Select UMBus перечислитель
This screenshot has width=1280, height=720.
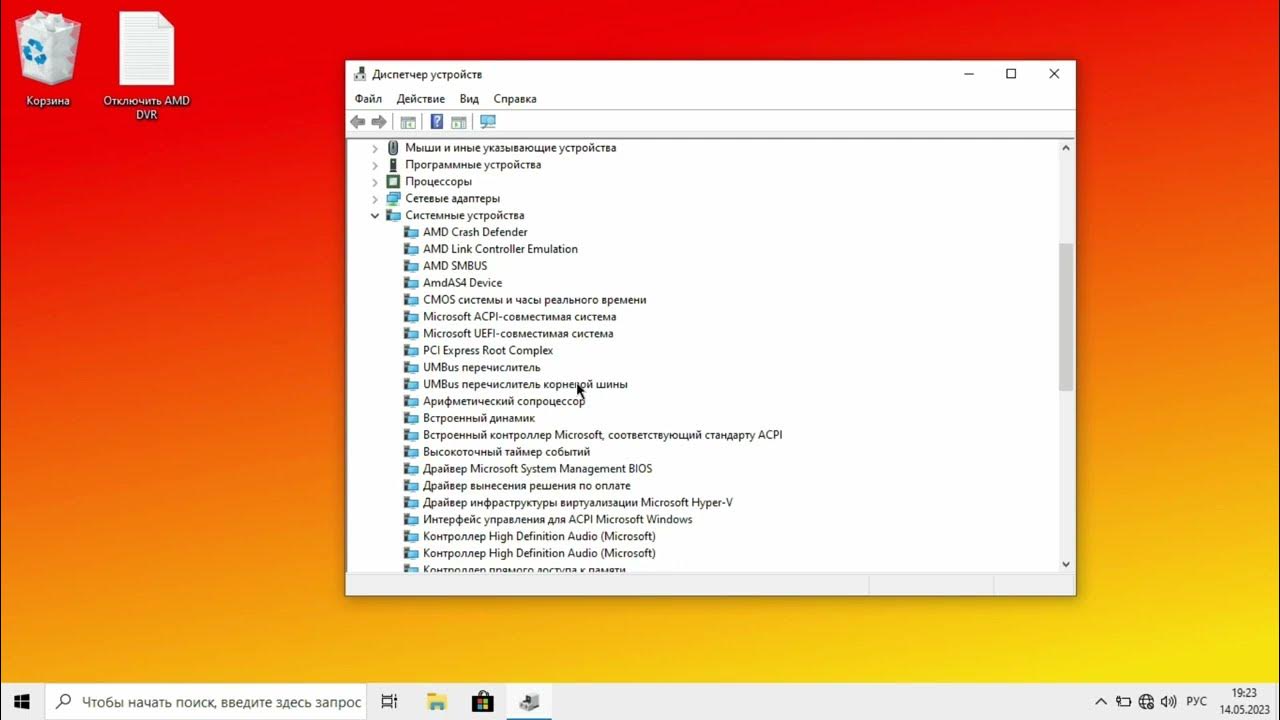click(481, 367)
